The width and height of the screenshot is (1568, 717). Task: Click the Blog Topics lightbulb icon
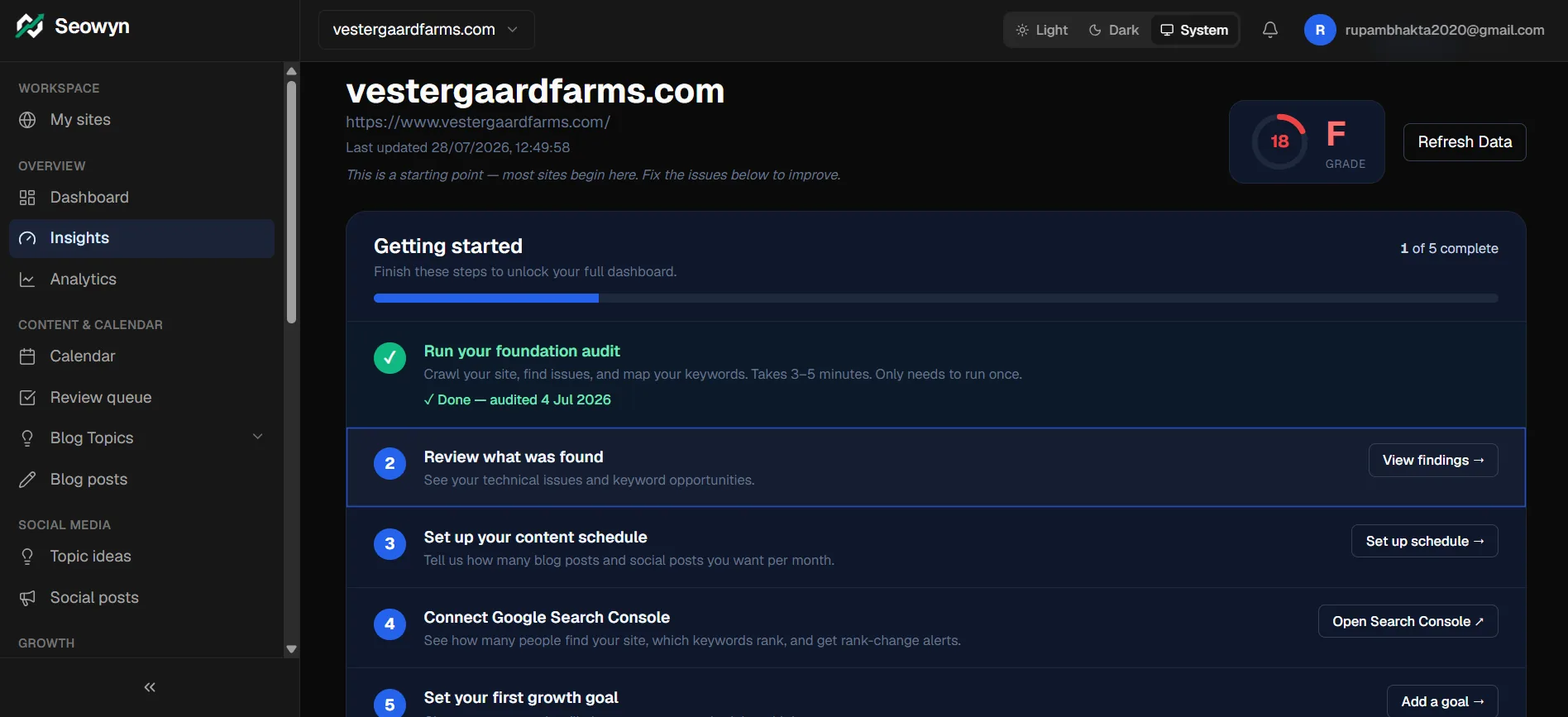tap(27, 438)
